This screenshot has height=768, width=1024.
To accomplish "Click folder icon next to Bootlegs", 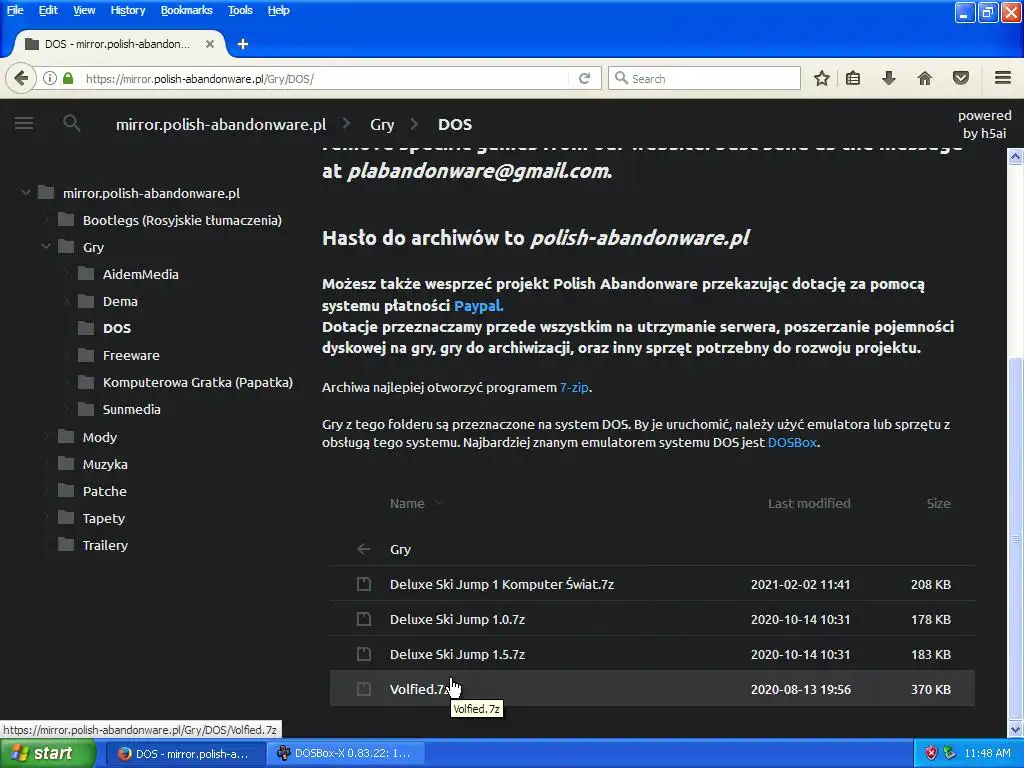I will 66,219.
